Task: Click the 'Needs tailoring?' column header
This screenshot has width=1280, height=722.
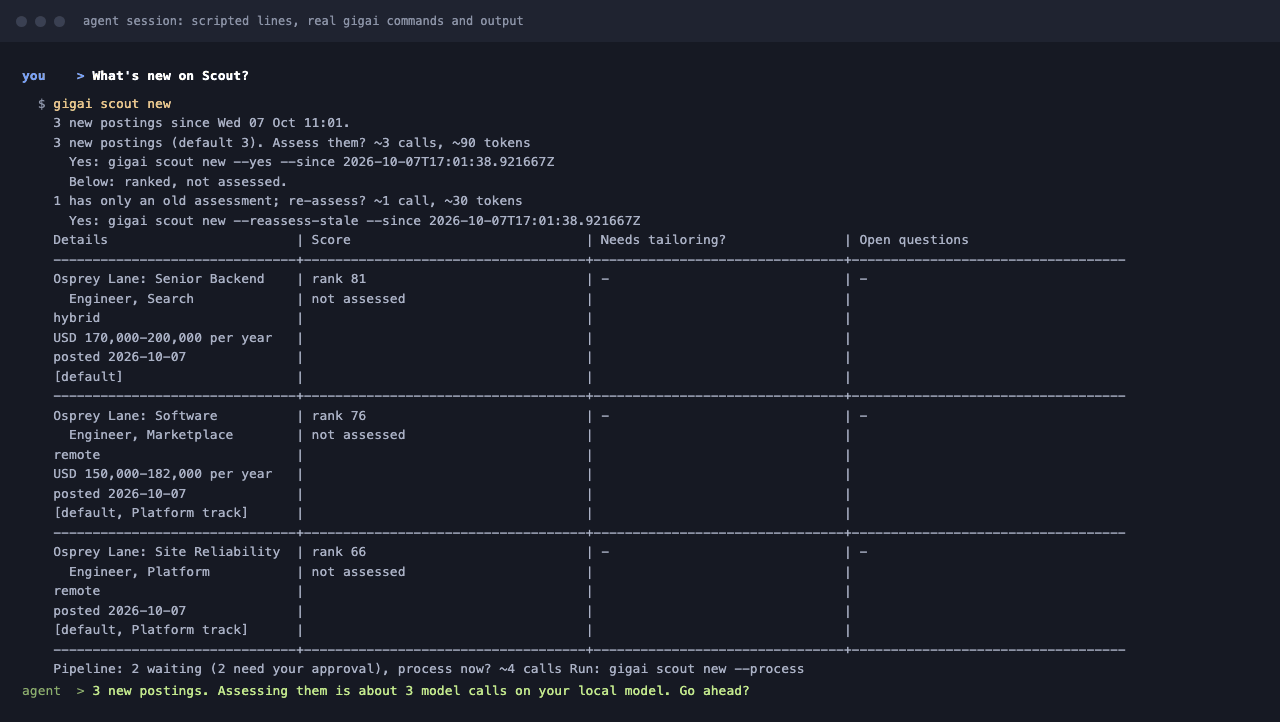Action: coord(663,240)
